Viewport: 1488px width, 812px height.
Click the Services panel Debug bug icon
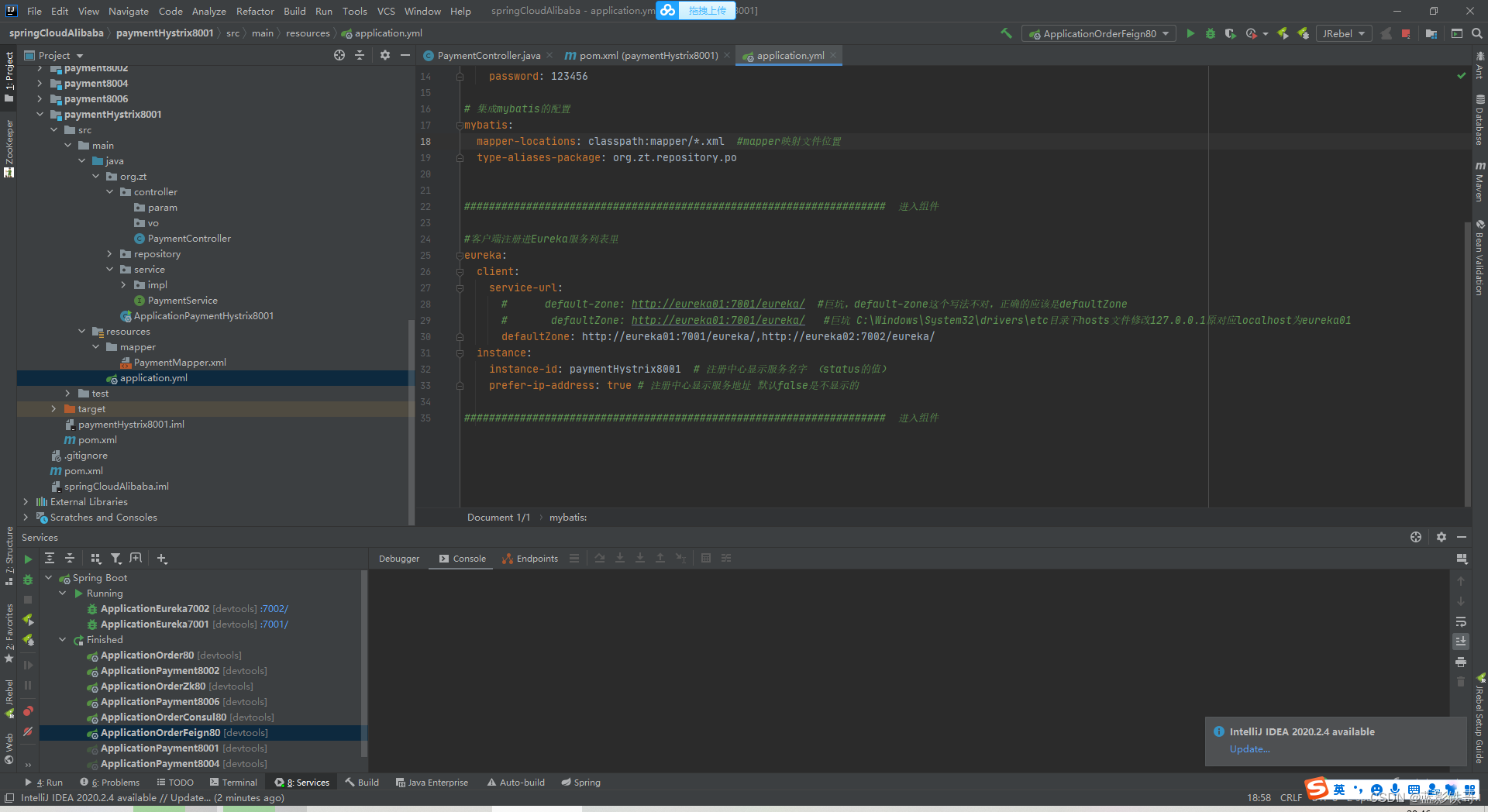pos(28,580)
